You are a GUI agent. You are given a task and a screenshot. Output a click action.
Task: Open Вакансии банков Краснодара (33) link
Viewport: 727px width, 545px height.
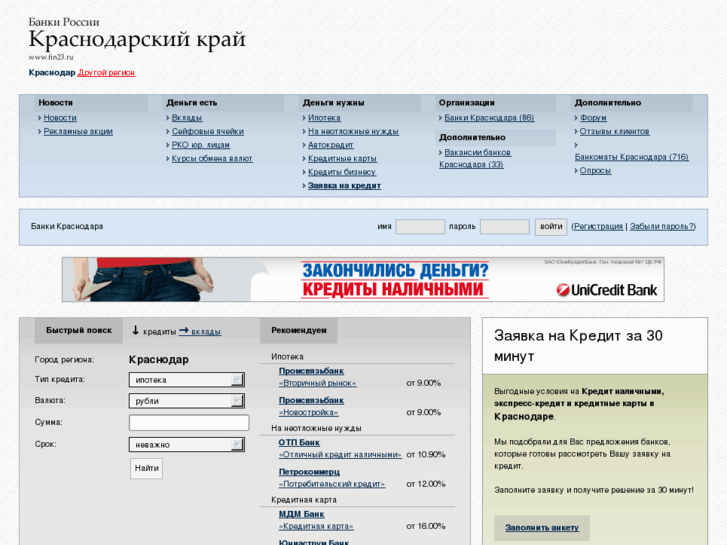point(475,158)
